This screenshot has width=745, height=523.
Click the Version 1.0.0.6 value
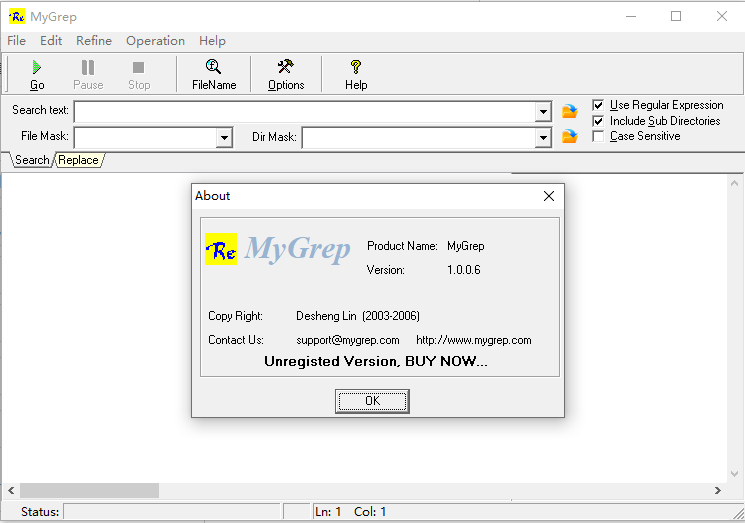tap(464, 270)
